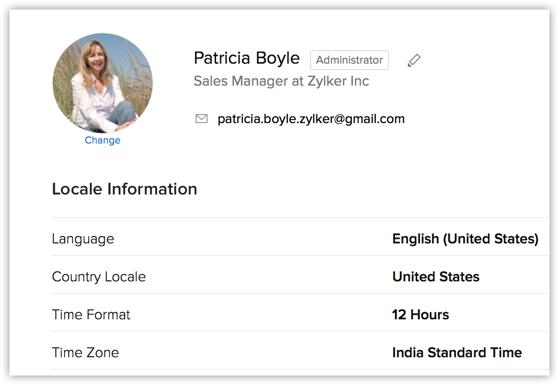Click the Sales Manager at Zylker Inc text

pos(281,81)
